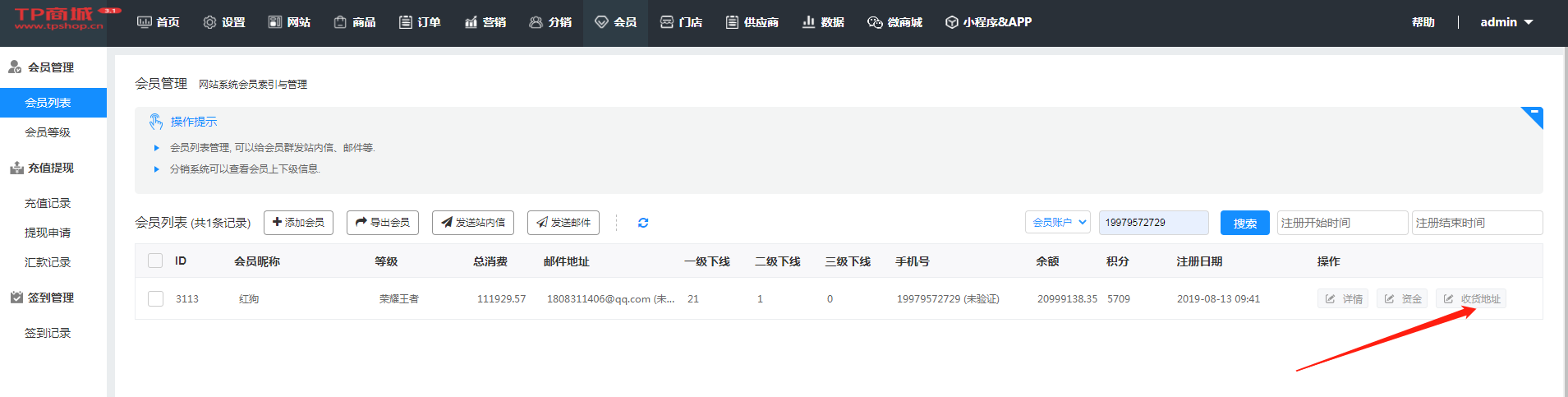Click the blue 搜索 button
Image resolution: width=1568 pixels, height=397 pixels.
1244,223
